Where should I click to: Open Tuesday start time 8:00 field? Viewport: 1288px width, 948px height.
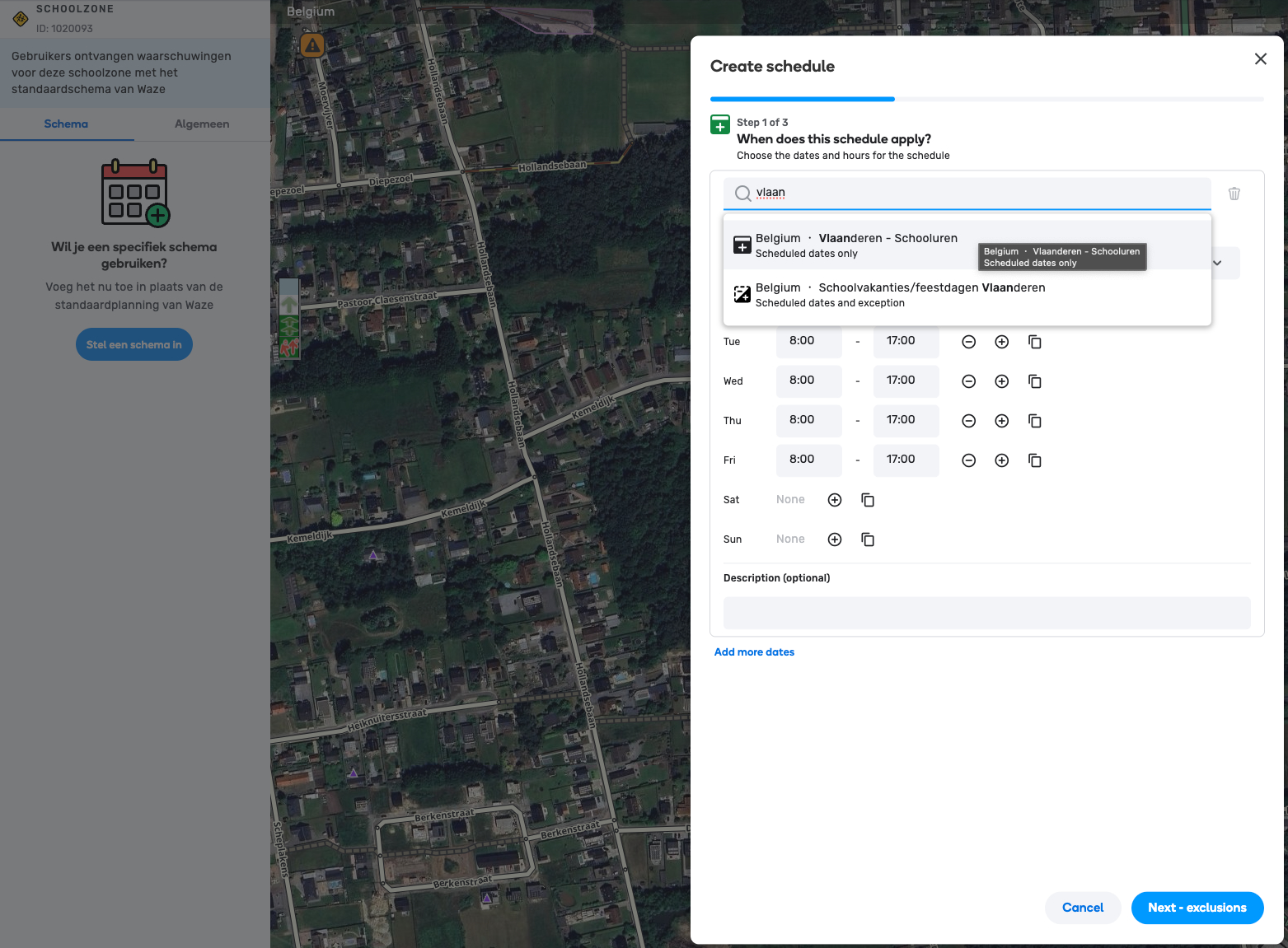coord(808,341)
